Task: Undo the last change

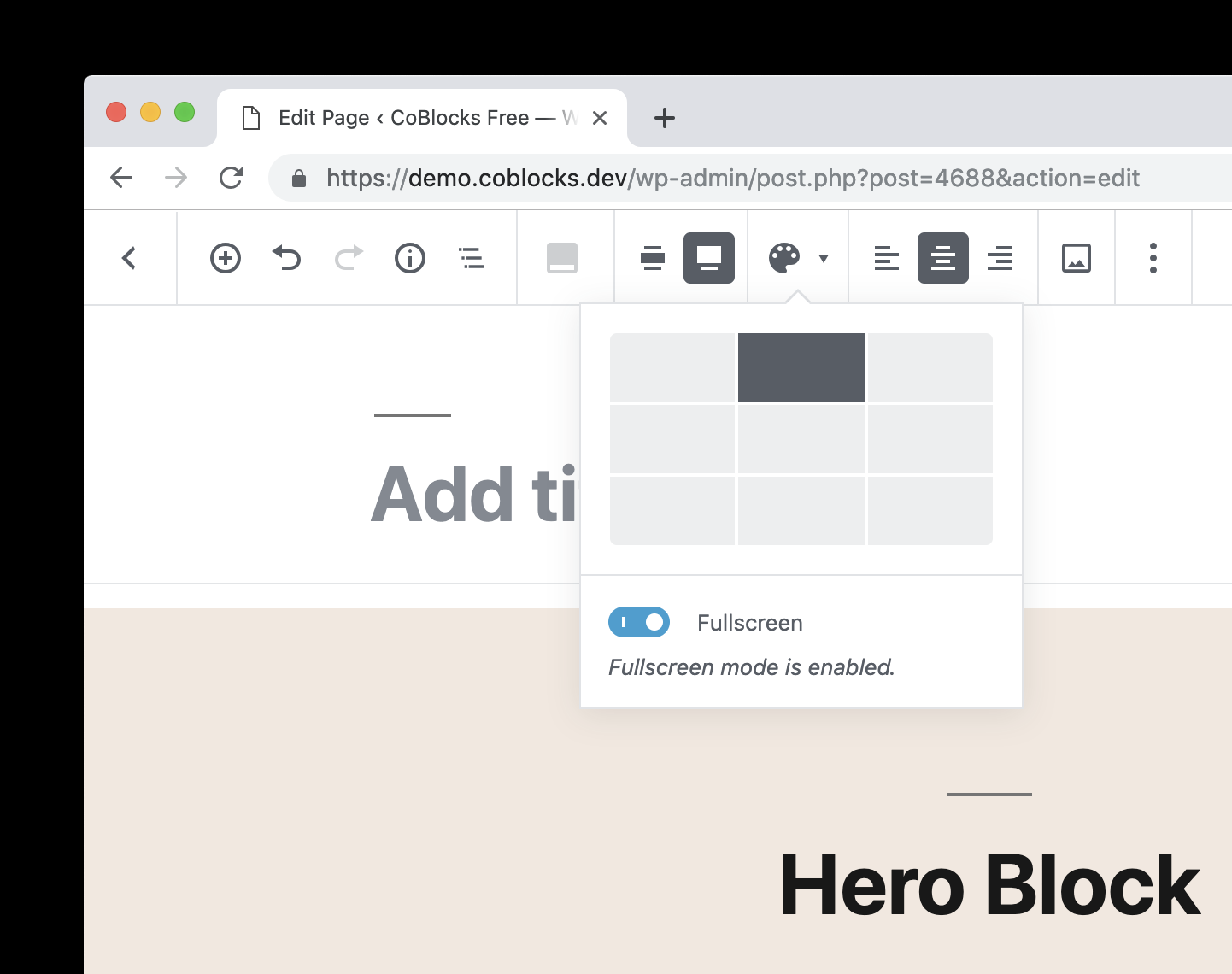Action: pyautogui.click(x=287, y=258)
